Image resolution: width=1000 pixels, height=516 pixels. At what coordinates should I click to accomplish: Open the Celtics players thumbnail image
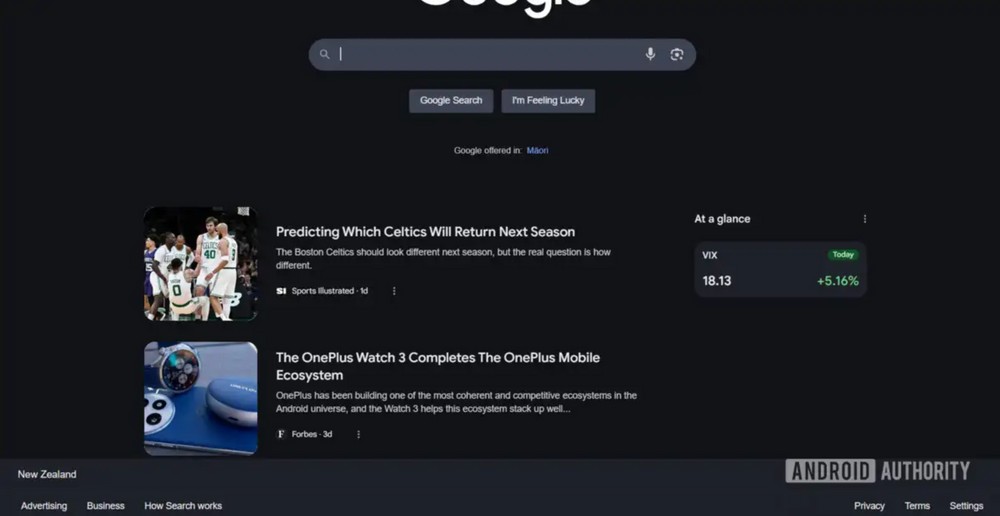(200, 263)
